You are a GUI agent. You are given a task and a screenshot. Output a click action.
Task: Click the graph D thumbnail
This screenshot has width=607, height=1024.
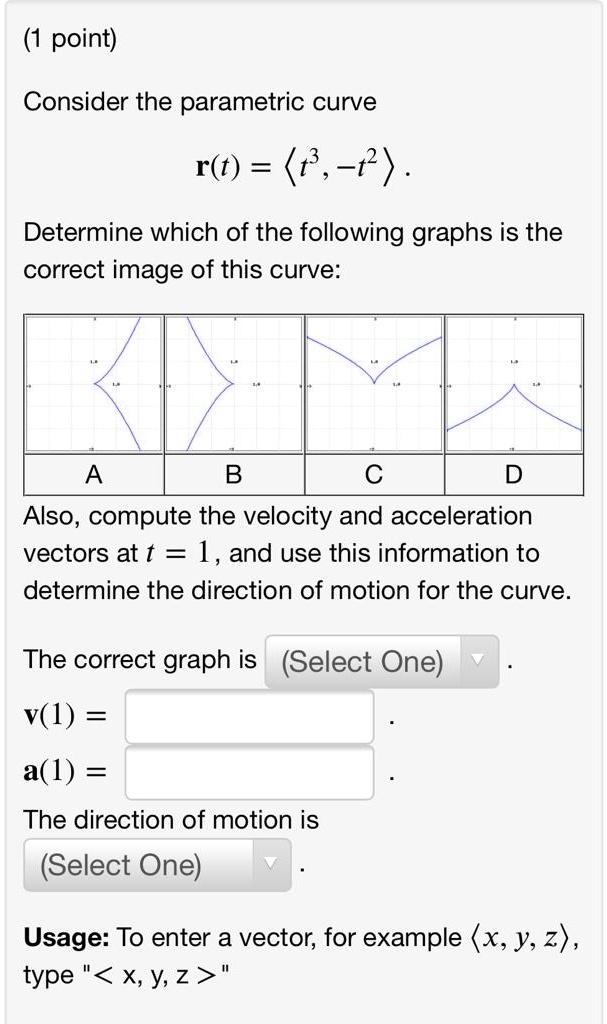pos(513,382)
